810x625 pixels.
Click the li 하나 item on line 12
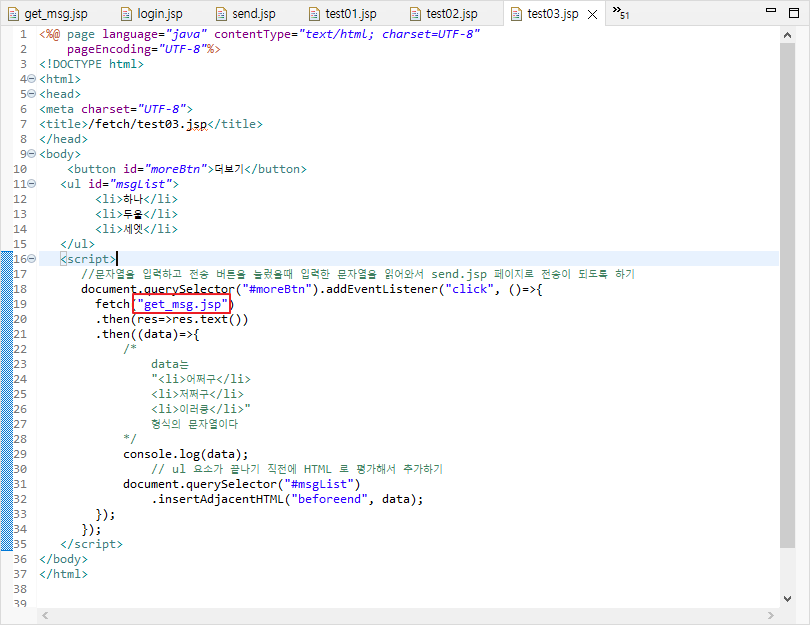click(136, 199)
